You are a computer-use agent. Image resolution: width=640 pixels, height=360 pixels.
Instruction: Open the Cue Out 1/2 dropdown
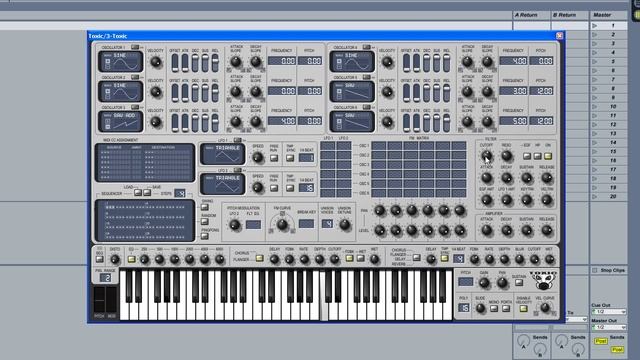tap(609, 312)
